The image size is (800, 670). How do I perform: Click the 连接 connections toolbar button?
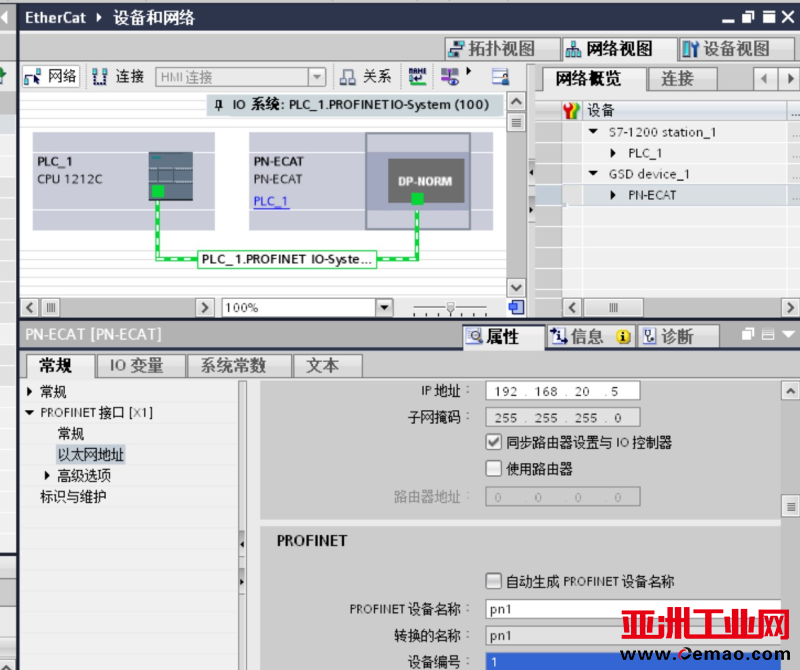click(x=118, y=77)
